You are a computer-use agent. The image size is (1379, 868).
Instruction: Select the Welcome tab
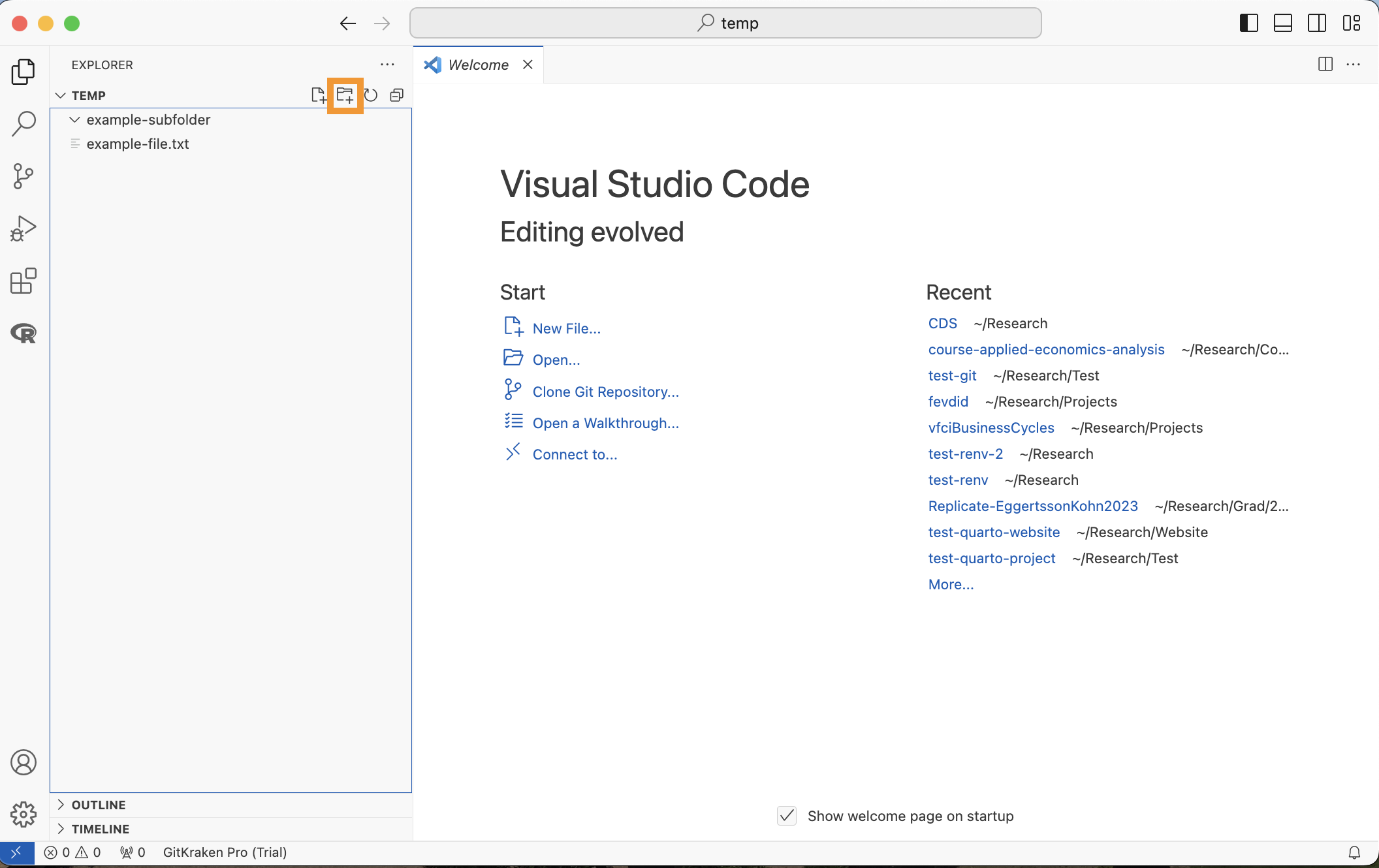(x=478, y=65)
